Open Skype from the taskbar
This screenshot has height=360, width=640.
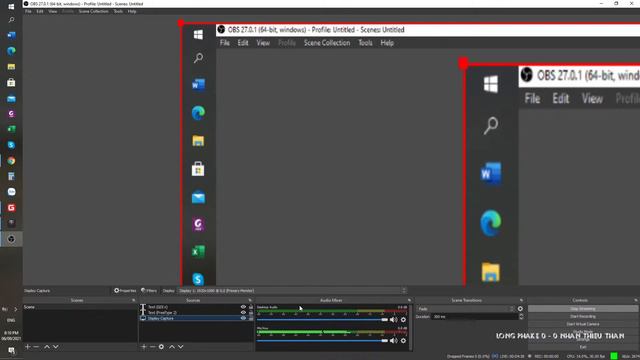click(11, 145)
